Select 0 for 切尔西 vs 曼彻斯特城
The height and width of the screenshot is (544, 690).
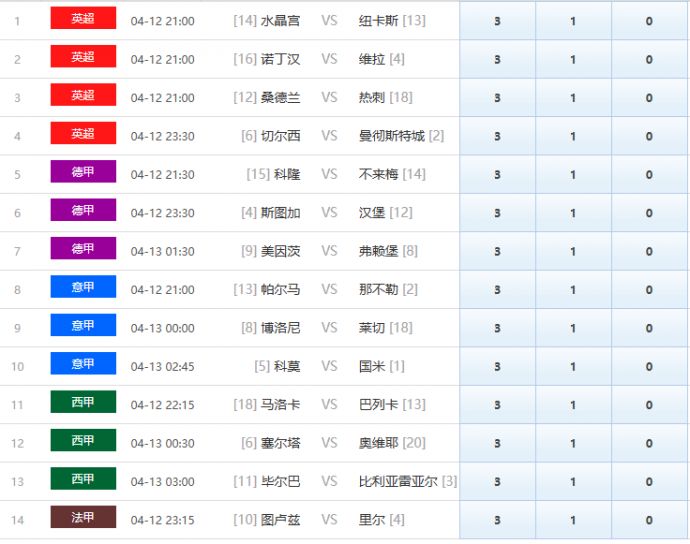click(649, 136)
